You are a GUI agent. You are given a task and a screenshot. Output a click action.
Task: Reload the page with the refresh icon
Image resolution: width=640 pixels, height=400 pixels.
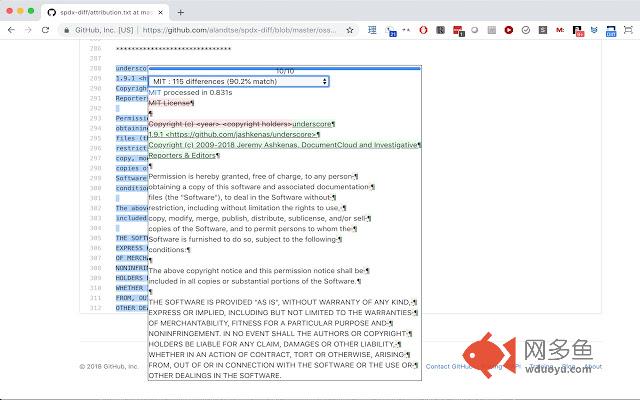[45, 30]
